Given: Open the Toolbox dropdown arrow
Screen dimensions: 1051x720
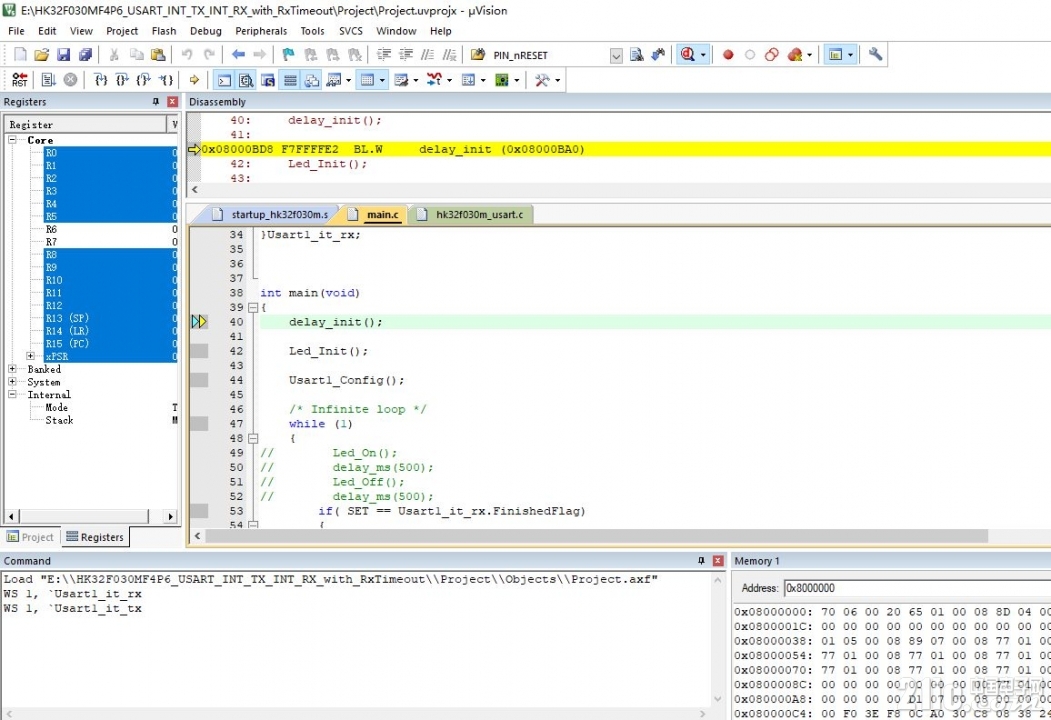Looking at the screenshot, I should tap(558, 80).
